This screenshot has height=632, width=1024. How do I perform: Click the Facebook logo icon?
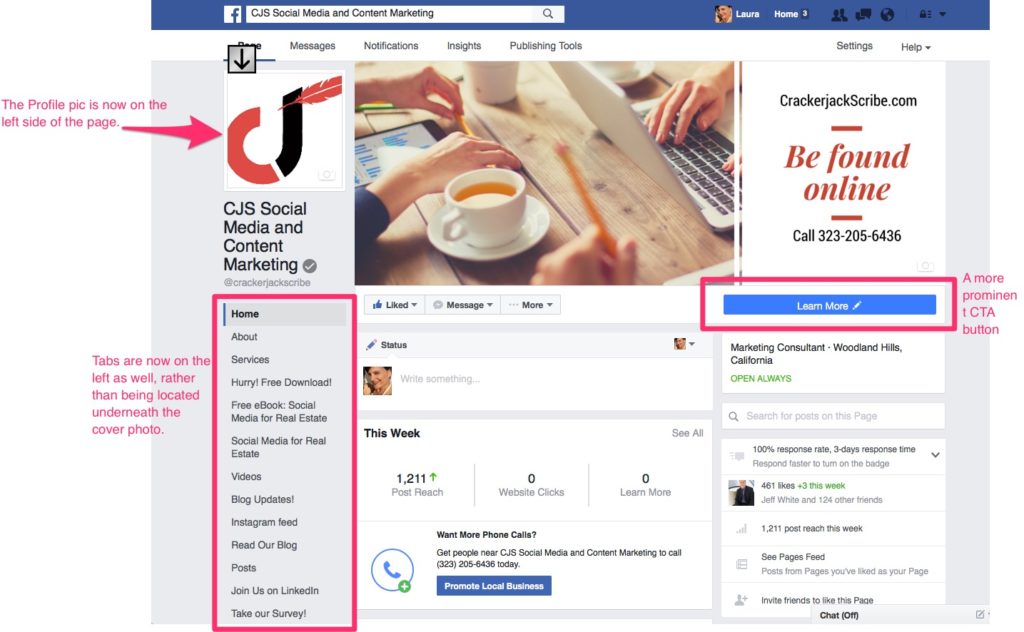(232, 14)
